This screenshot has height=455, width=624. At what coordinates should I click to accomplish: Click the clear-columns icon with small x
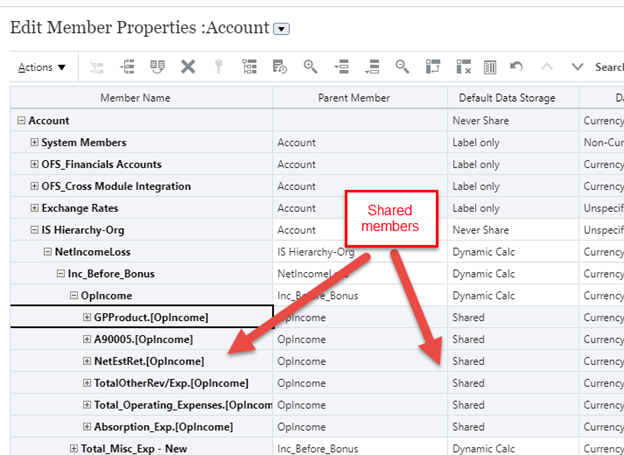click(x=463, y=67)
